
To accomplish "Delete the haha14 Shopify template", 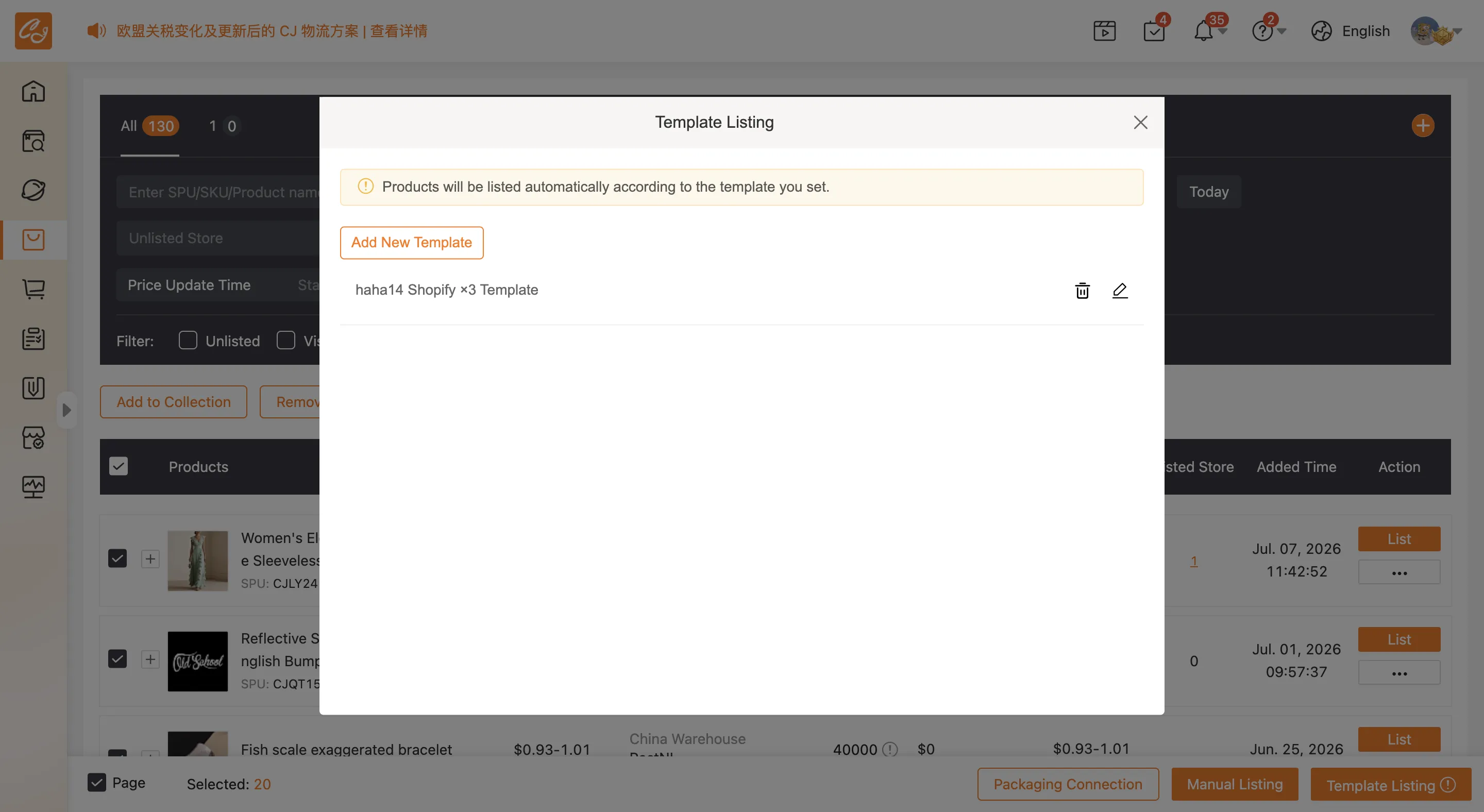I will [x=1082, y=290].
